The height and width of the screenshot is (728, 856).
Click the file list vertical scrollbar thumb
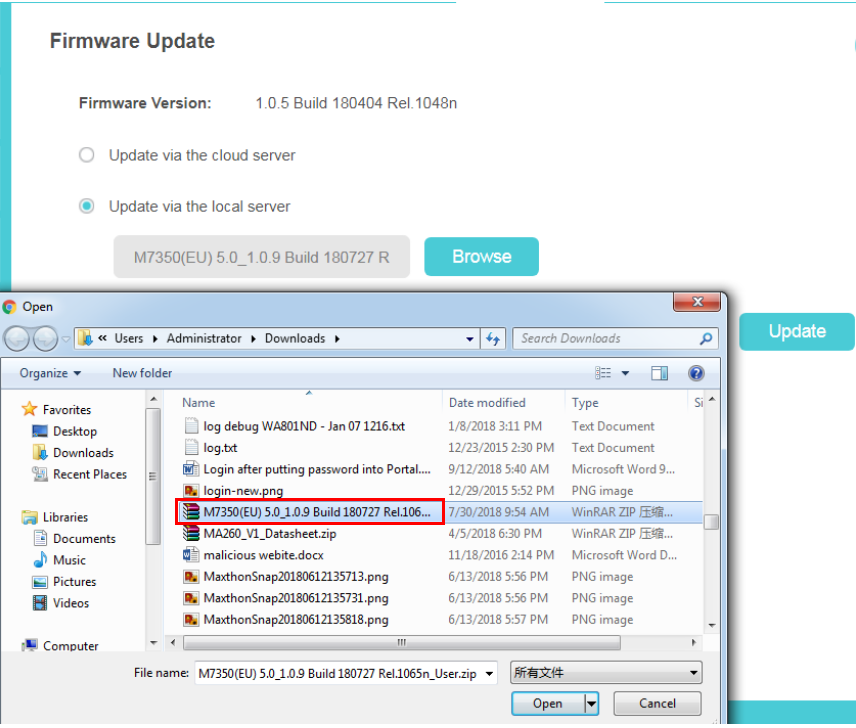(x=711, y=522)
